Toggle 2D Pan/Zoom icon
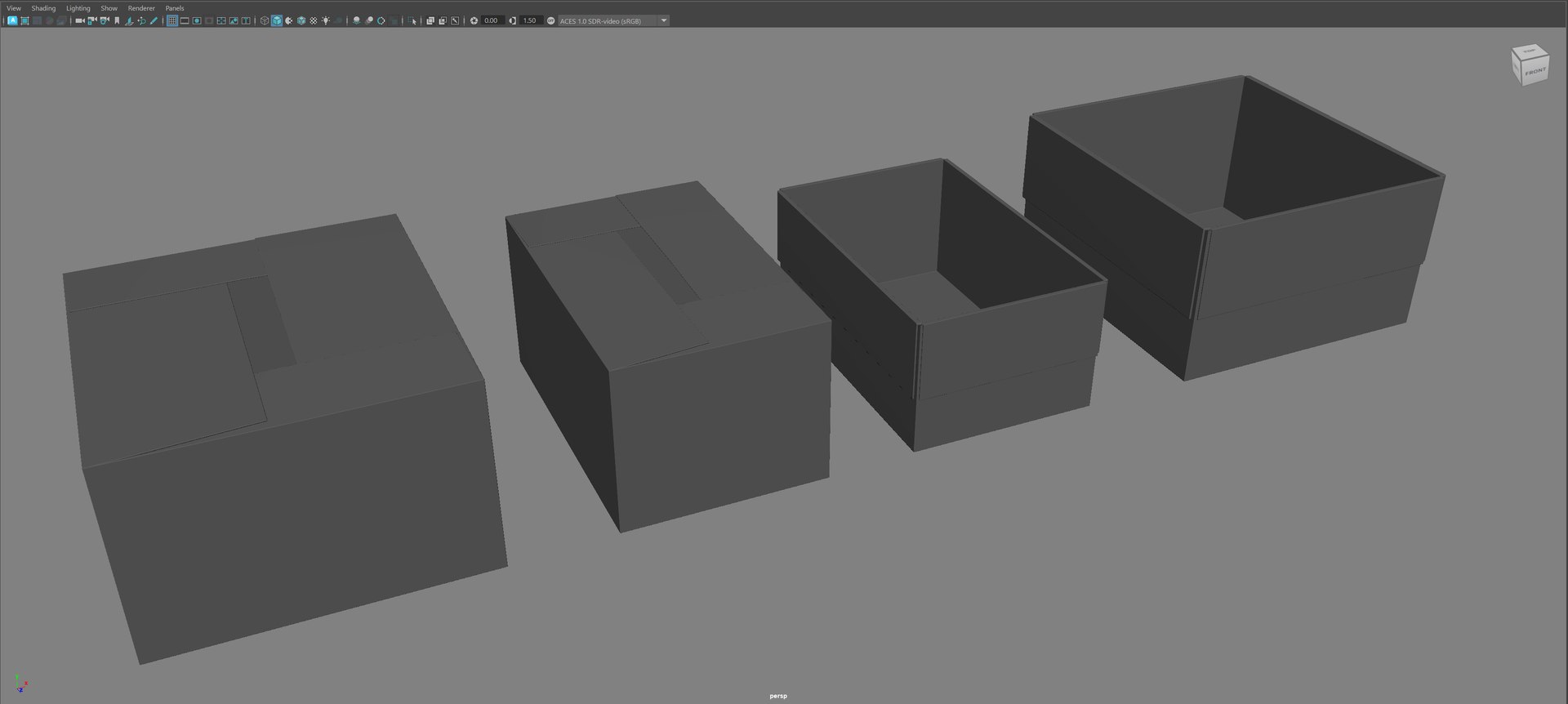Screen dimensions: 1568x704 [141, 20]
